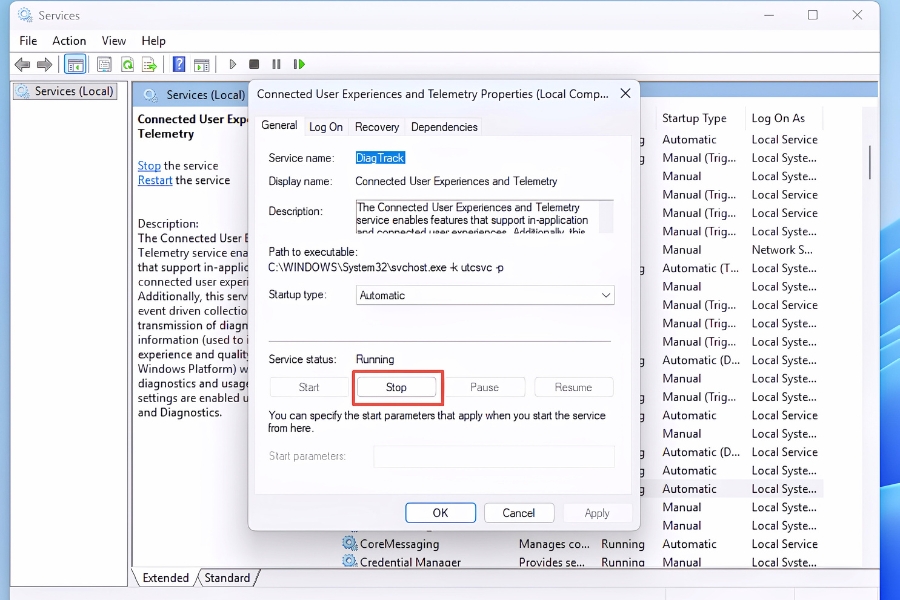This screenshot has width=900, height=600.
Task: Select the Credential Manager service row
Action: 583,562
